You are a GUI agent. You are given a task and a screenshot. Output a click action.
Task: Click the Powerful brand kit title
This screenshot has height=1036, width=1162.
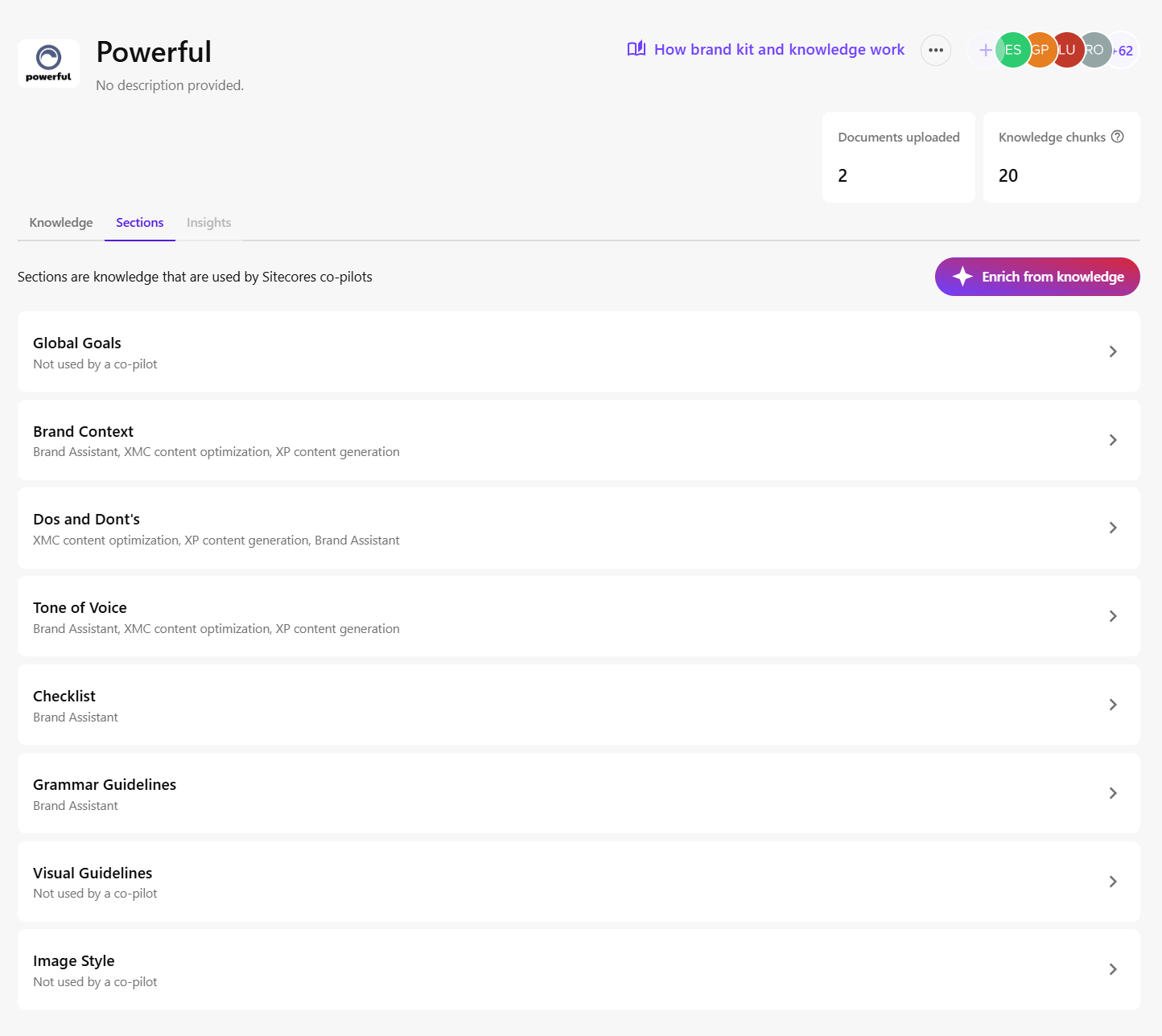154,52
